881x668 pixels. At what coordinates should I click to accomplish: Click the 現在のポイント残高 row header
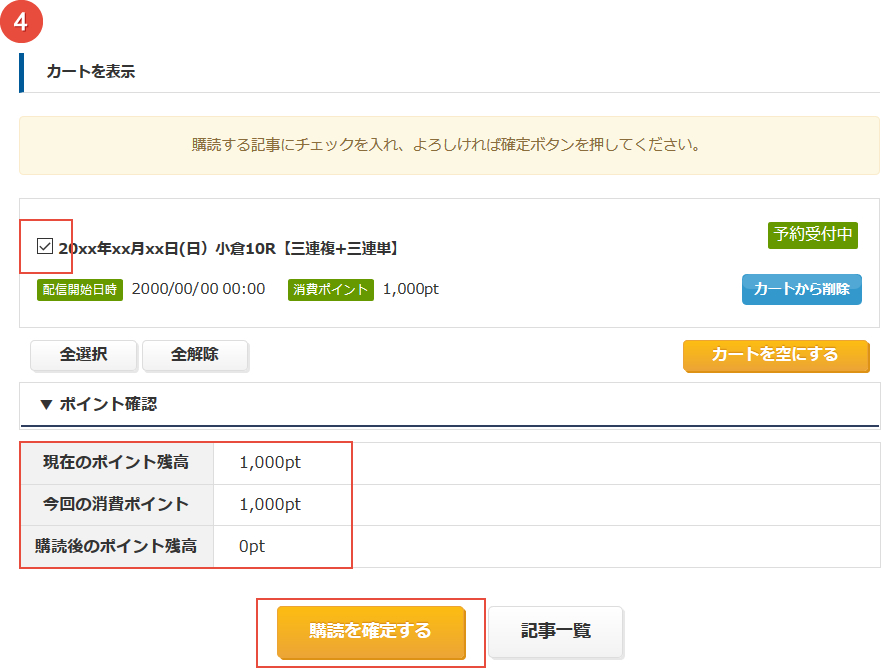[116, 463]
